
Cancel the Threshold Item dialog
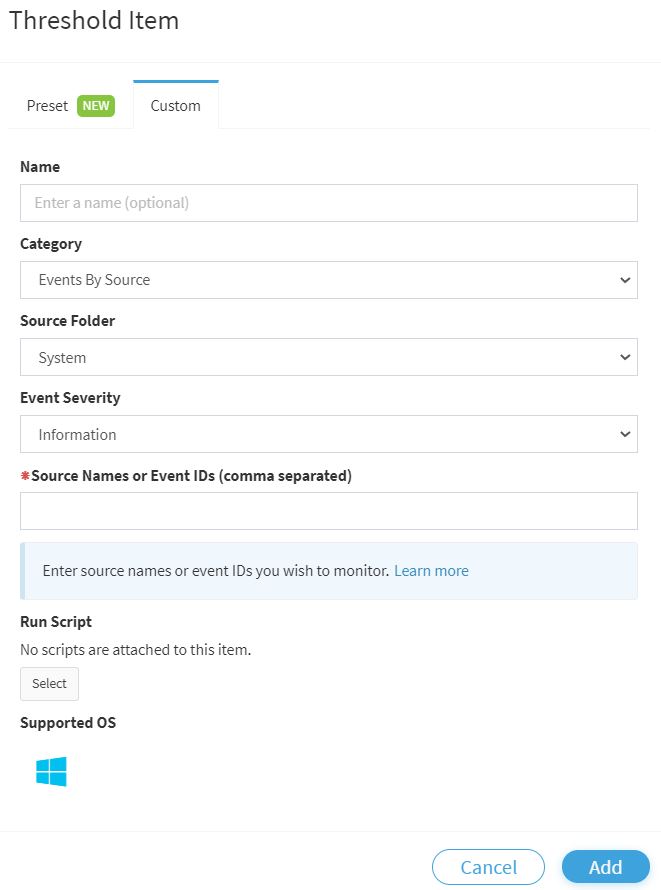[488, 867]
